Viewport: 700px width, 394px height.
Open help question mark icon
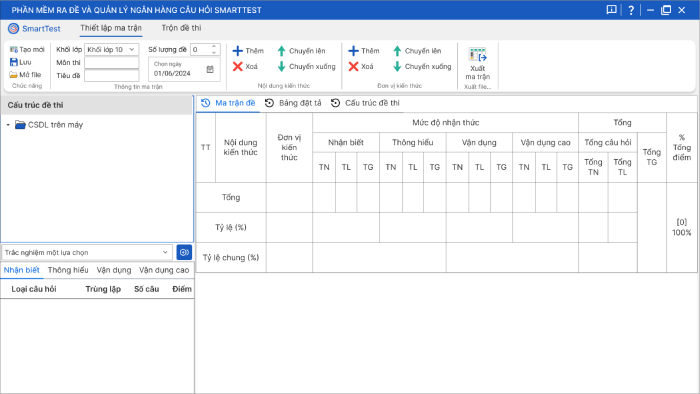tap(631, 10)
